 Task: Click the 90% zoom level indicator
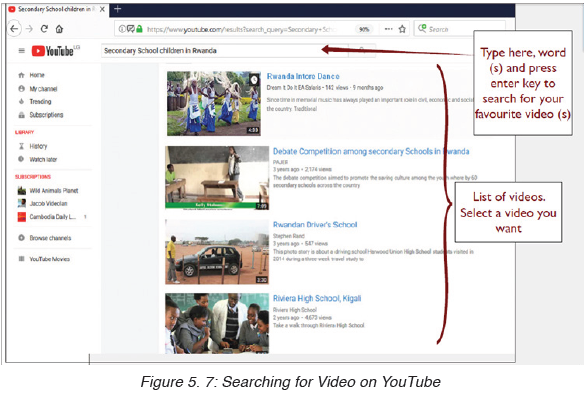point(364,29)
